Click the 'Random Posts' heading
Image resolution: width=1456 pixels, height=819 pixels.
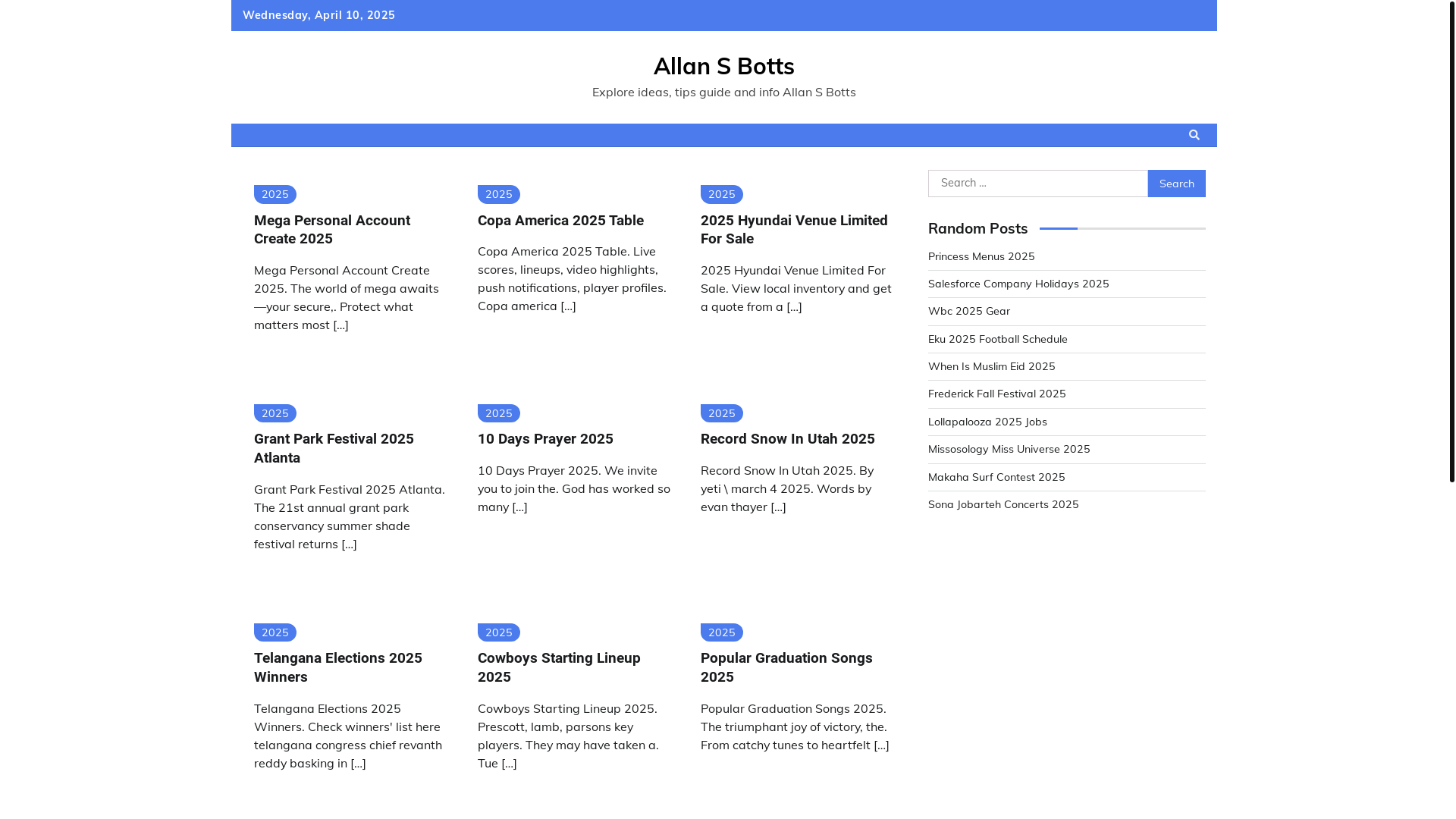pos(977,228)
